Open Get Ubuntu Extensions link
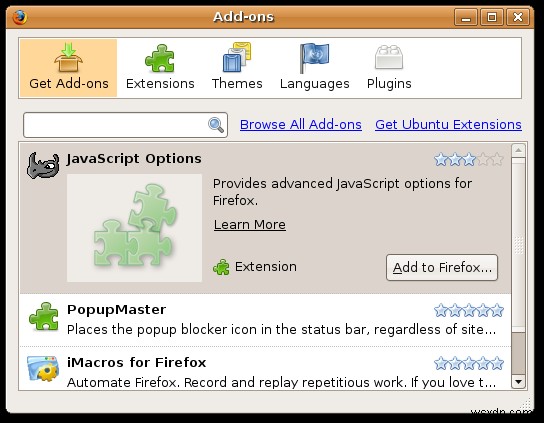 448,125
